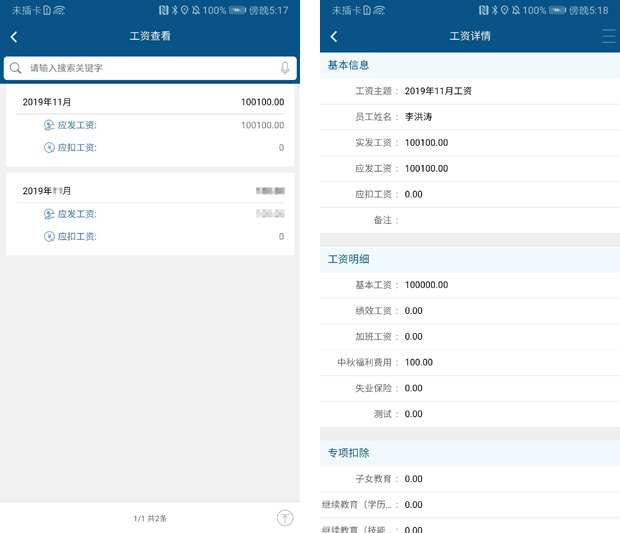Tap microphone icon in search bar
The width and height of the screenshot is (620, 533).
(x=285, y=68)
